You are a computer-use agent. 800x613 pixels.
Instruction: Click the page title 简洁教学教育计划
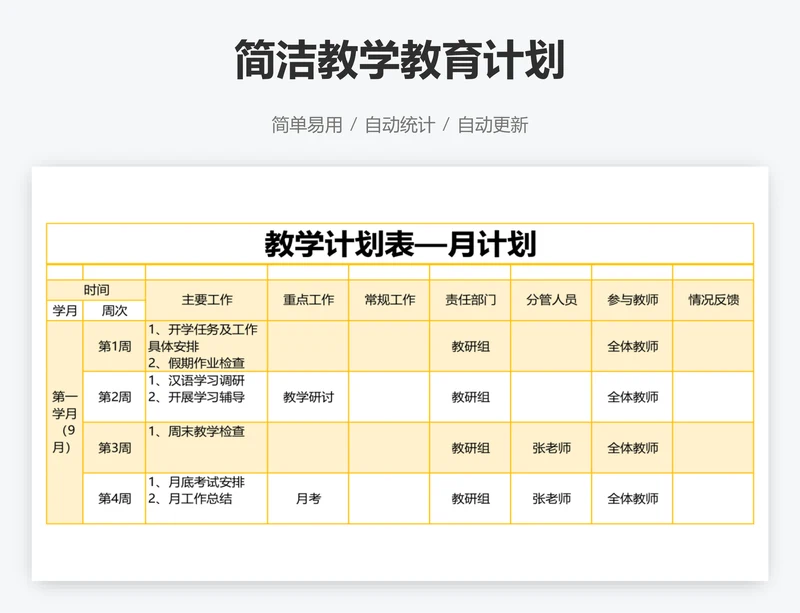tap(399, 60)
